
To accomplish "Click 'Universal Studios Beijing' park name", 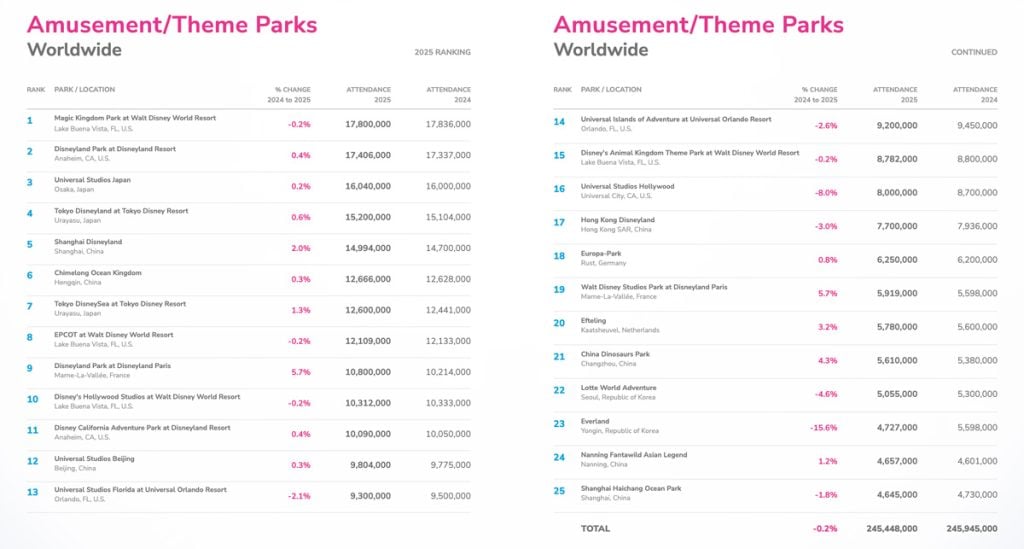I will coord(94,459).
